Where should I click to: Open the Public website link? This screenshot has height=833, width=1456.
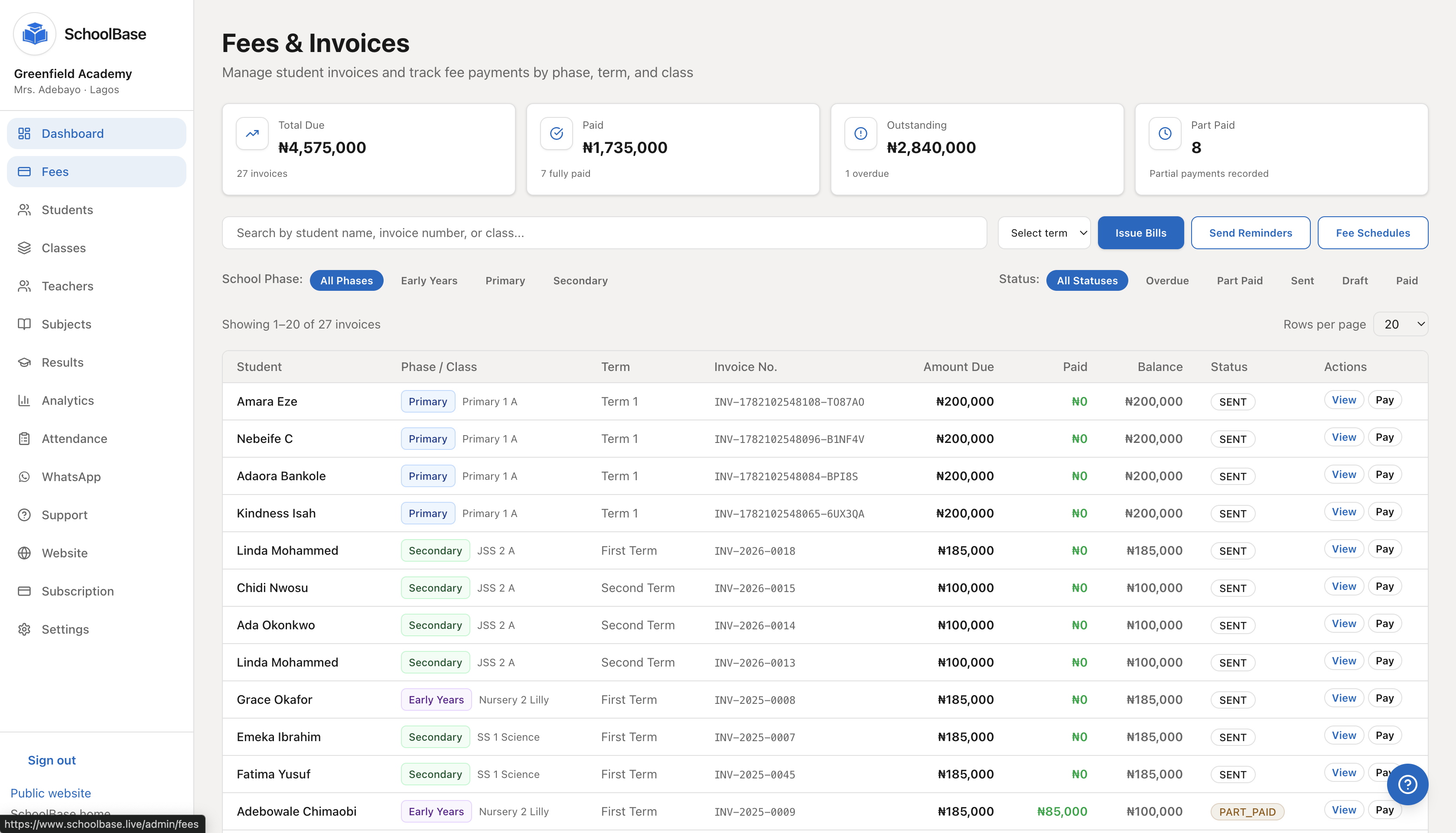pos(50,793)
